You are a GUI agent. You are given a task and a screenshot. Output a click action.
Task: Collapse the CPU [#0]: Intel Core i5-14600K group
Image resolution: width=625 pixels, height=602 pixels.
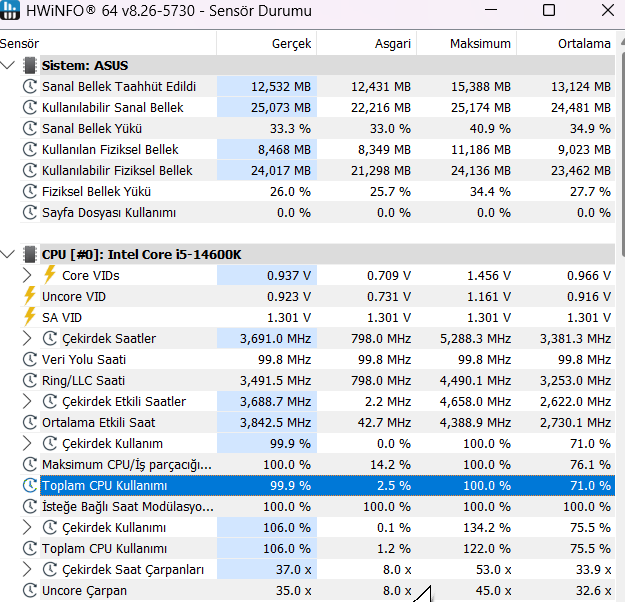[x=8, y=254]
